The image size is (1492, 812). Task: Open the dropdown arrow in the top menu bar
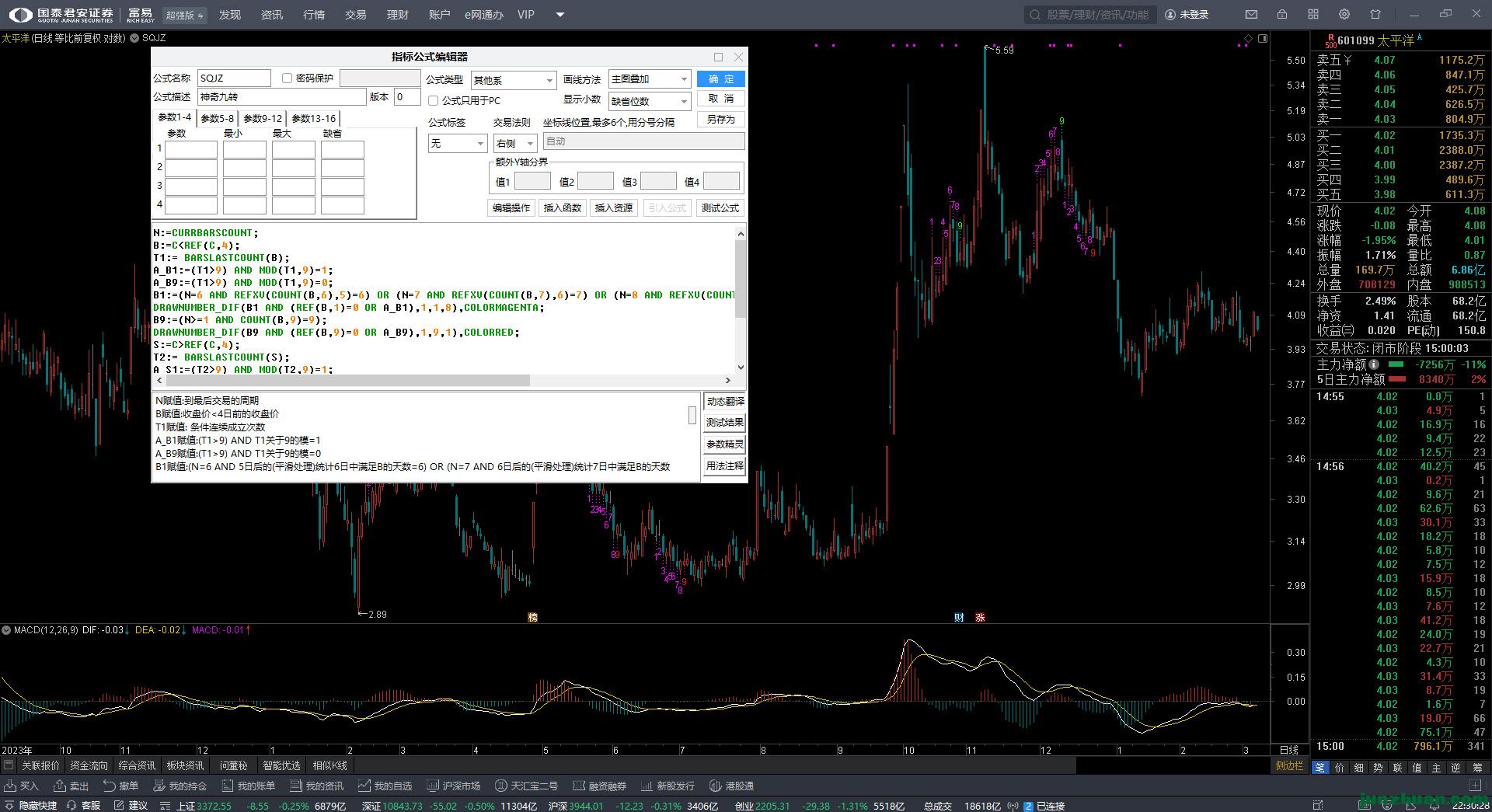click(559, 15)
